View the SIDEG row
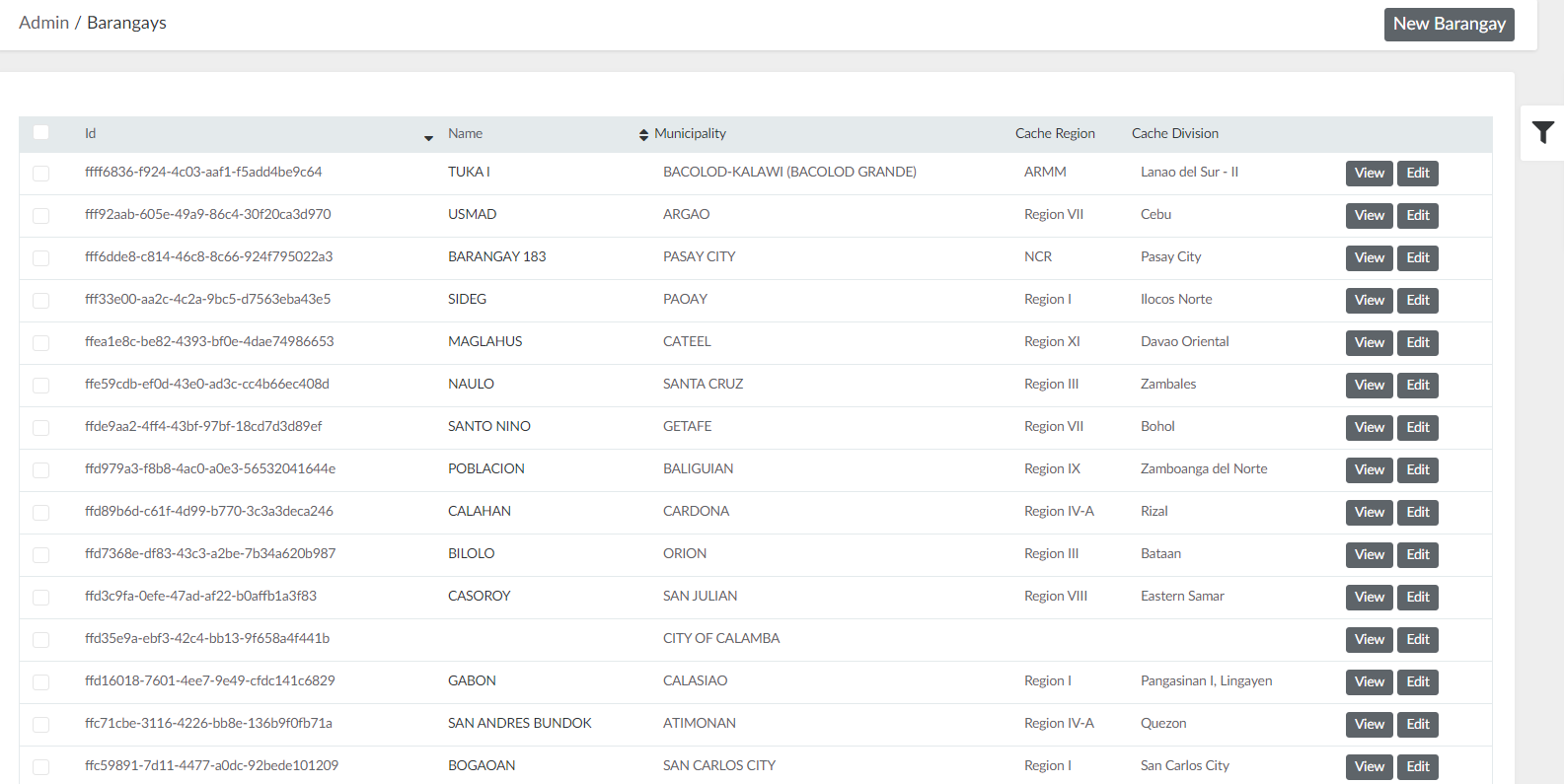The height and width of the screenshot is (784, 1564). click(1369, 301)
